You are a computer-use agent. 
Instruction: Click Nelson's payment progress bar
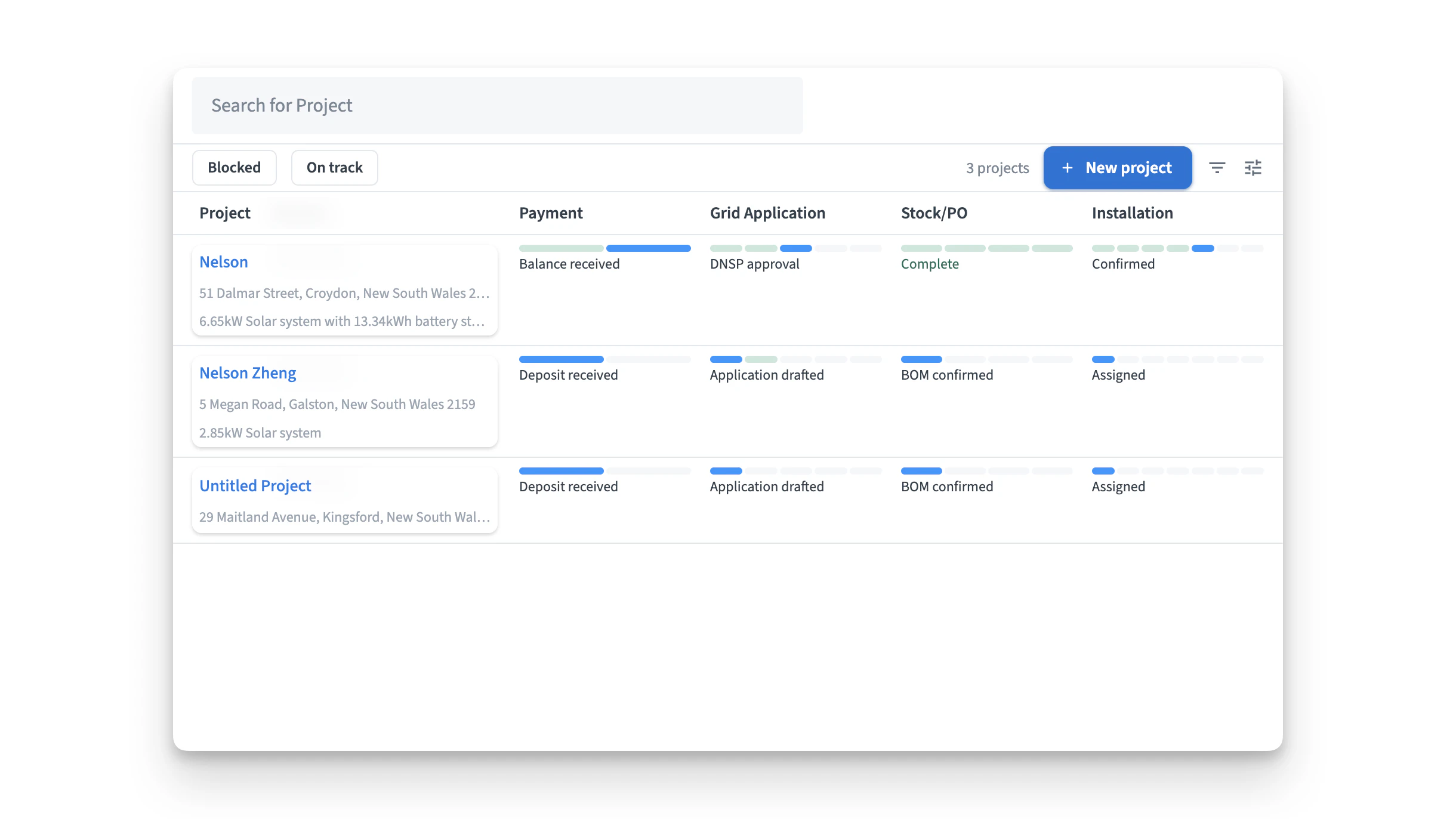click(x=605, y=248)
